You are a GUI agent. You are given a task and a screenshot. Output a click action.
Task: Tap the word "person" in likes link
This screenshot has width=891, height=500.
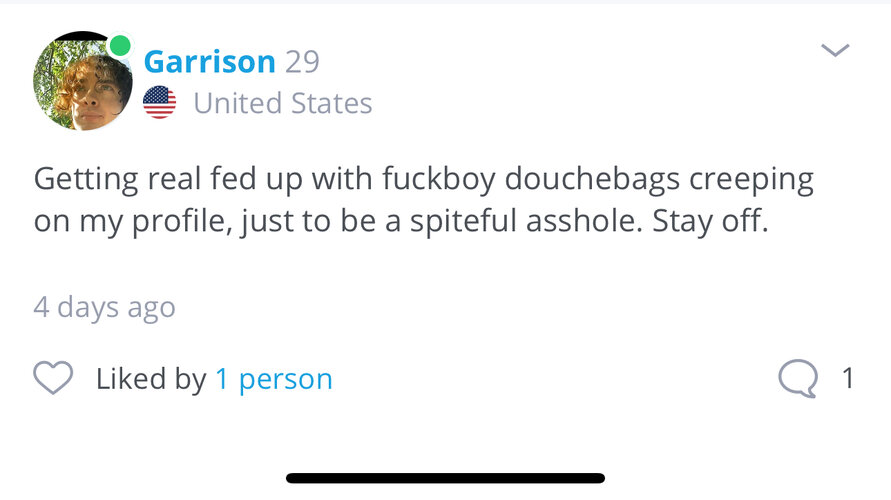pos(286,380)
